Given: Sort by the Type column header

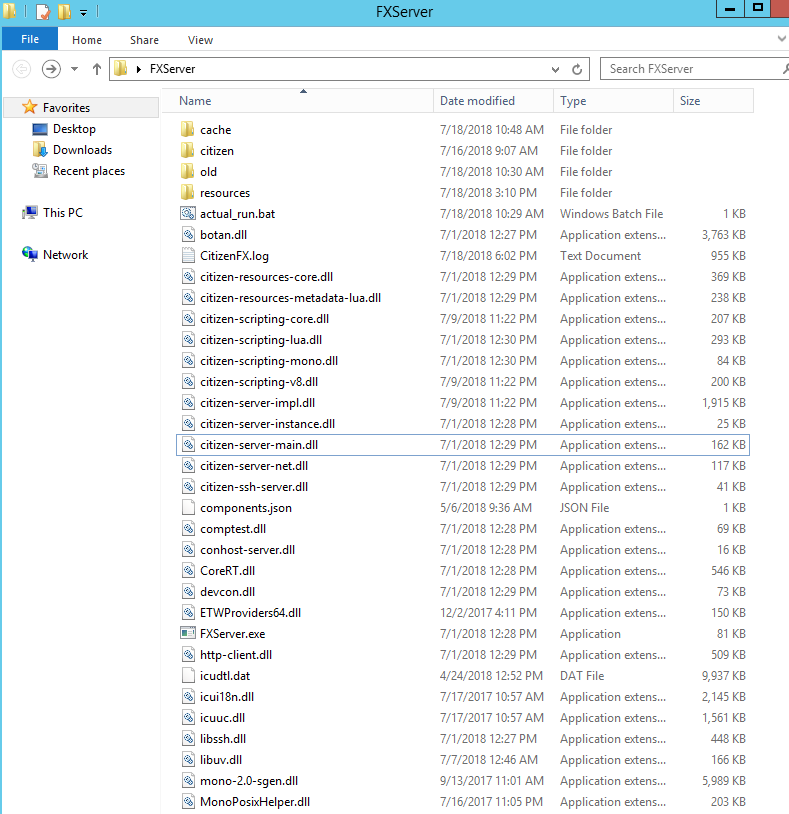Looking at the screenshot, I should tap(614, 101).
